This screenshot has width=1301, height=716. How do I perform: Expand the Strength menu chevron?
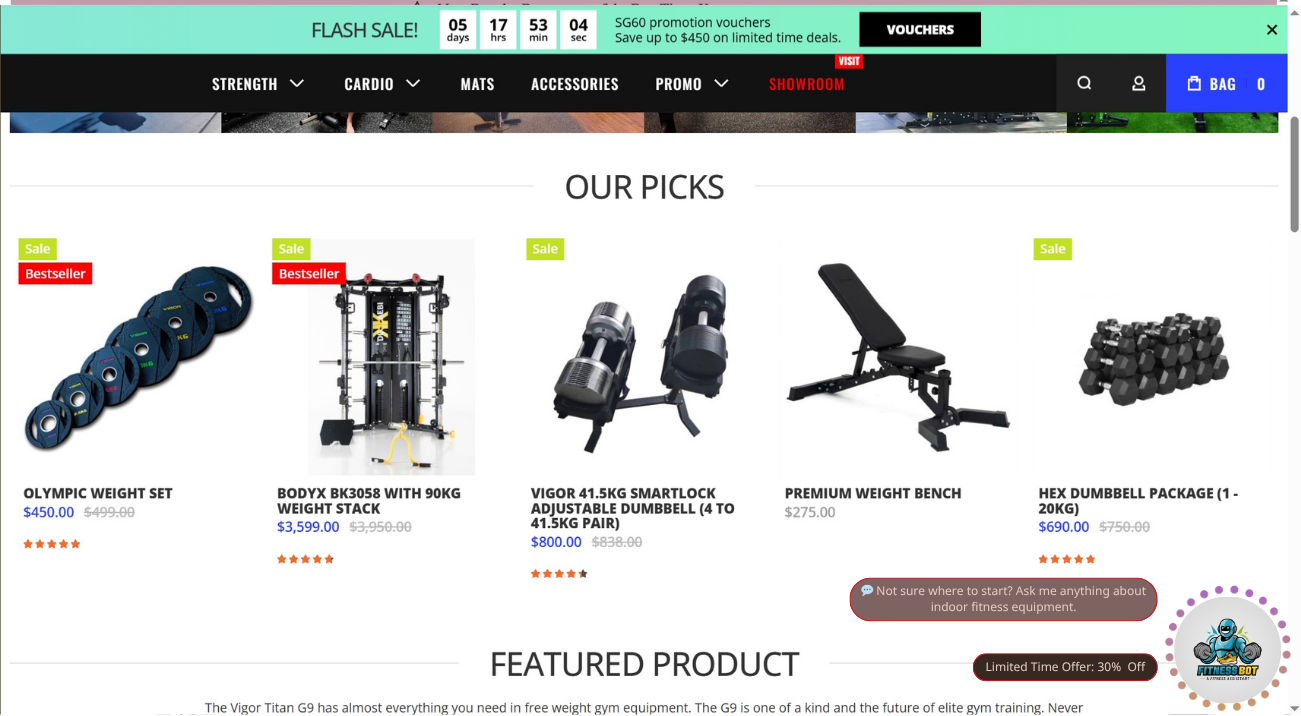(297, 83)
